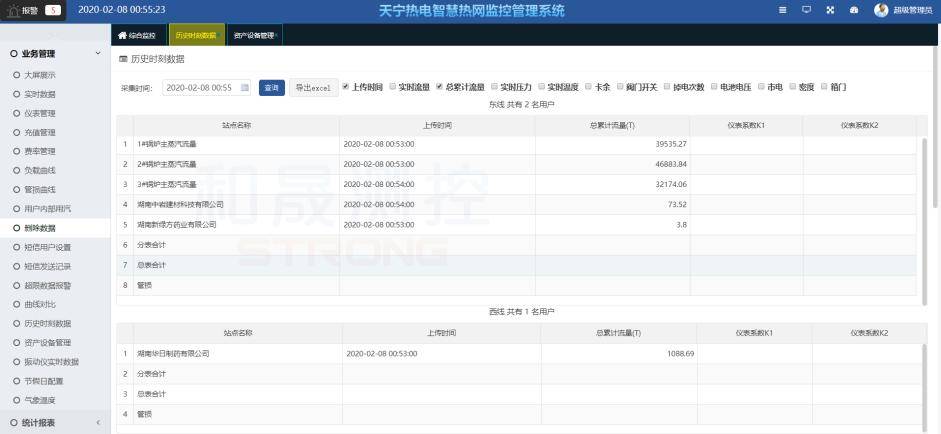Viewport: 941px width, 434px height.
Task: Click the home icon on 综合监控 tab
Action: pos(122,35)
